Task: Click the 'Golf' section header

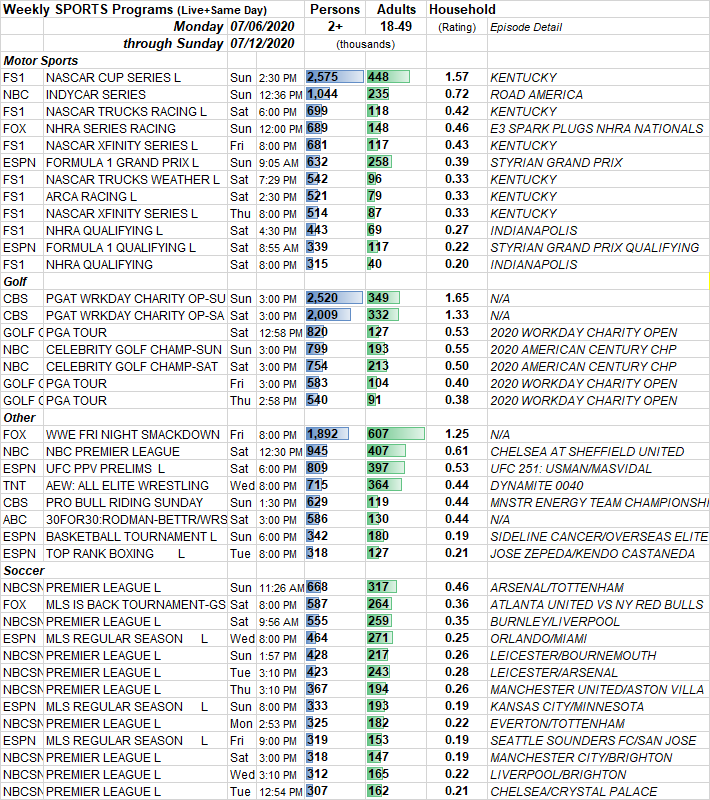Action: (15, 282)
